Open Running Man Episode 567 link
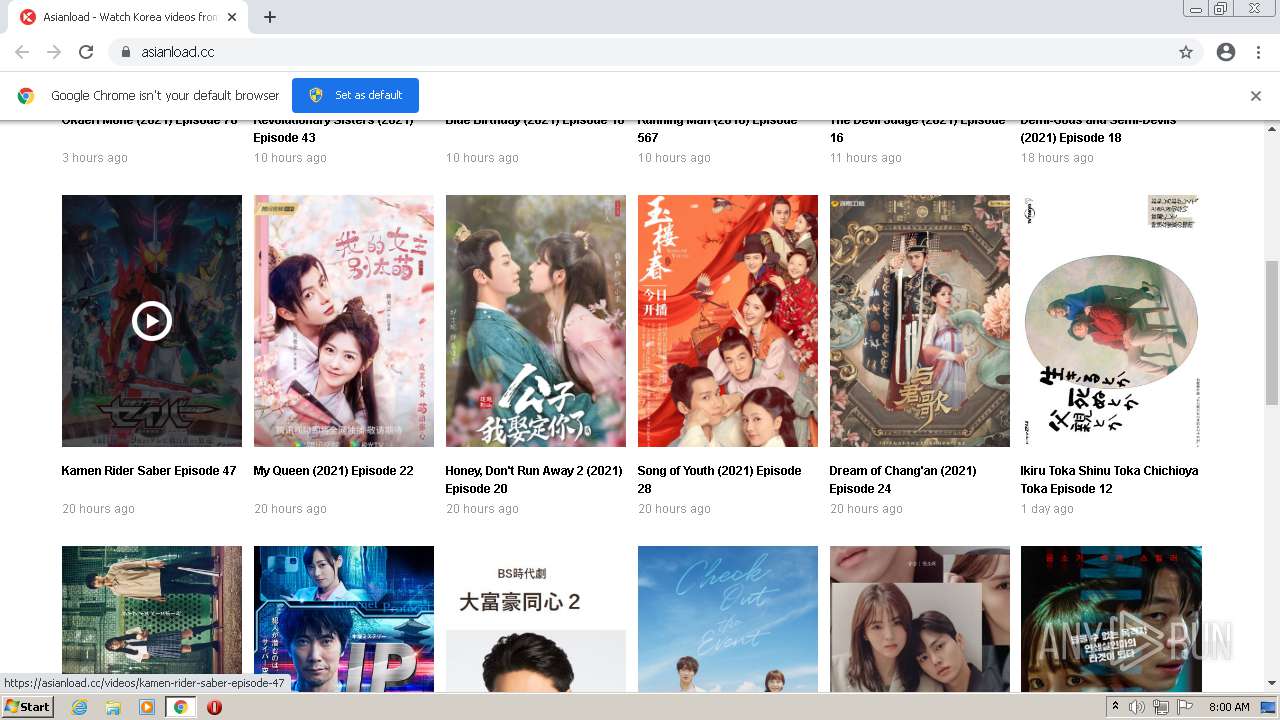Screen dimensions: 1280x720 click(717, 129)
